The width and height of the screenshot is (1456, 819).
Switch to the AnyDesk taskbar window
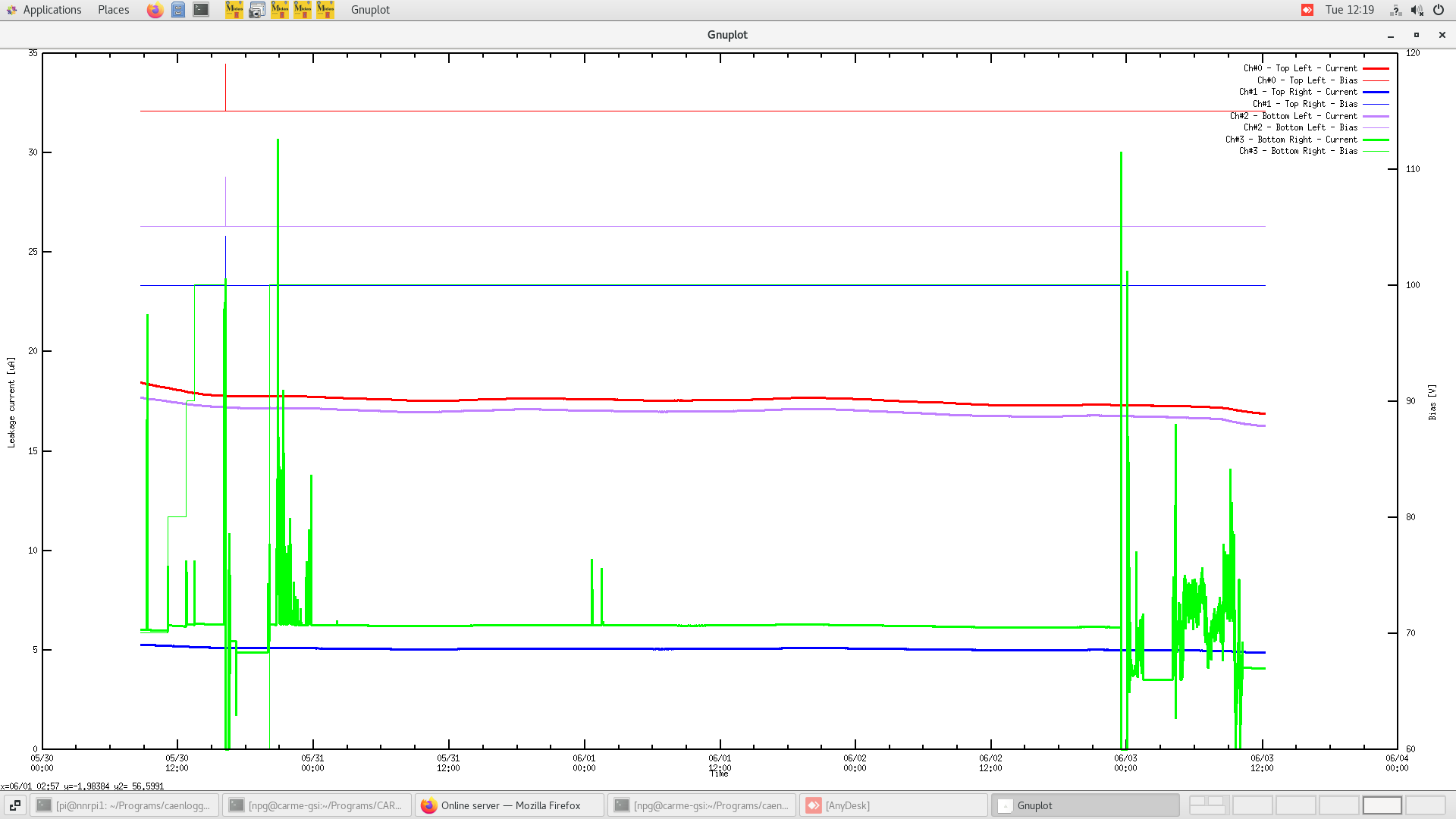pyautogui.click(x=893, y=805)
